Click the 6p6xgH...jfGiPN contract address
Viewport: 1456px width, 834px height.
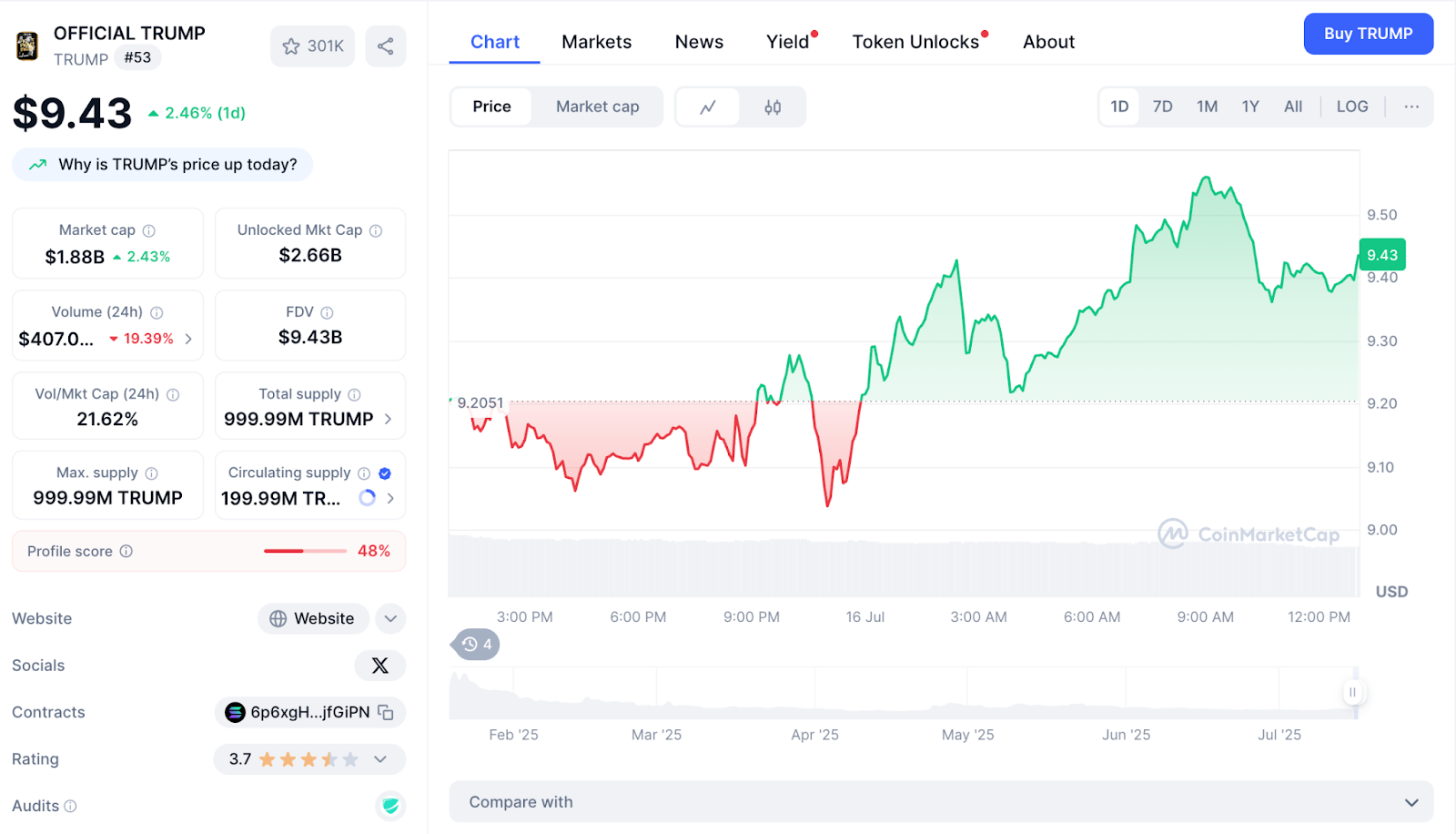(x=310, y=712)
